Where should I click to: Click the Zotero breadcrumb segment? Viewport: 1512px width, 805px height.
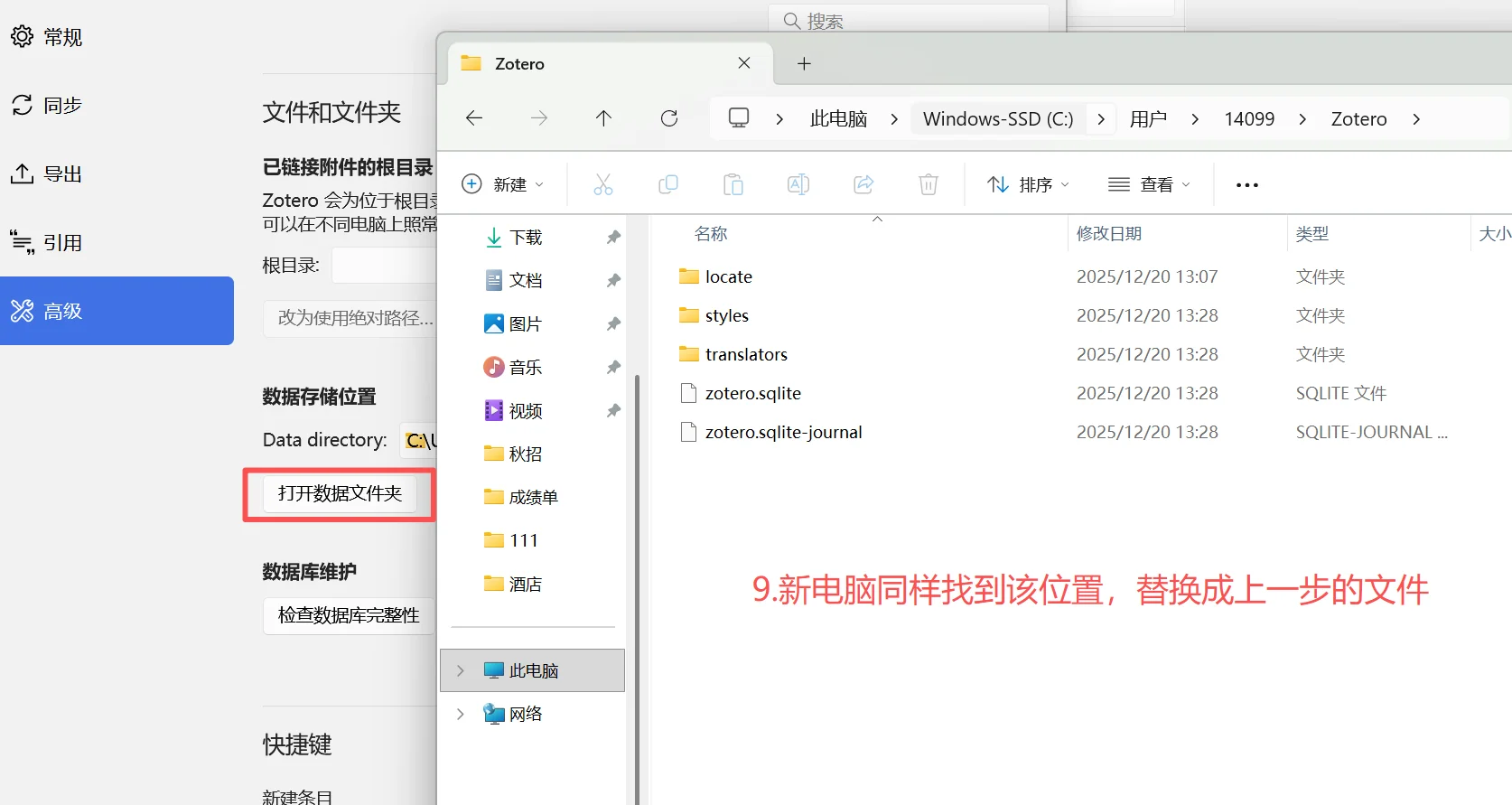1358,119
